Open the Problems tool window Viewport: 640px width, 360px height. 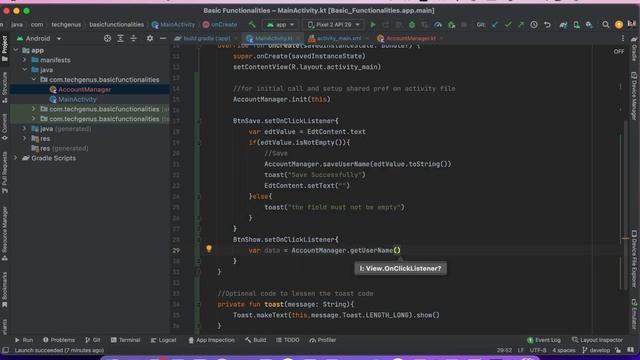click(59, 340)
